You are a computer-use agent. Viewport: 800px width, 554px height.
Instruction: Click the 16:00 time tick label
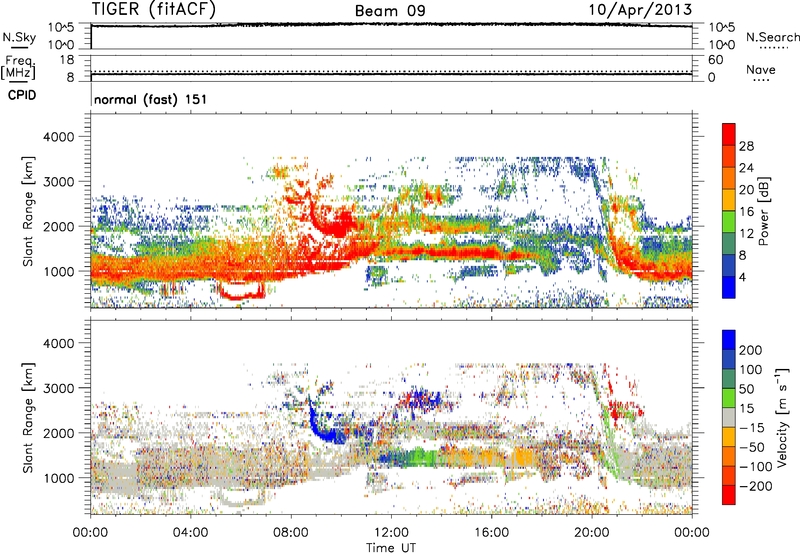[x=491, y=533]
